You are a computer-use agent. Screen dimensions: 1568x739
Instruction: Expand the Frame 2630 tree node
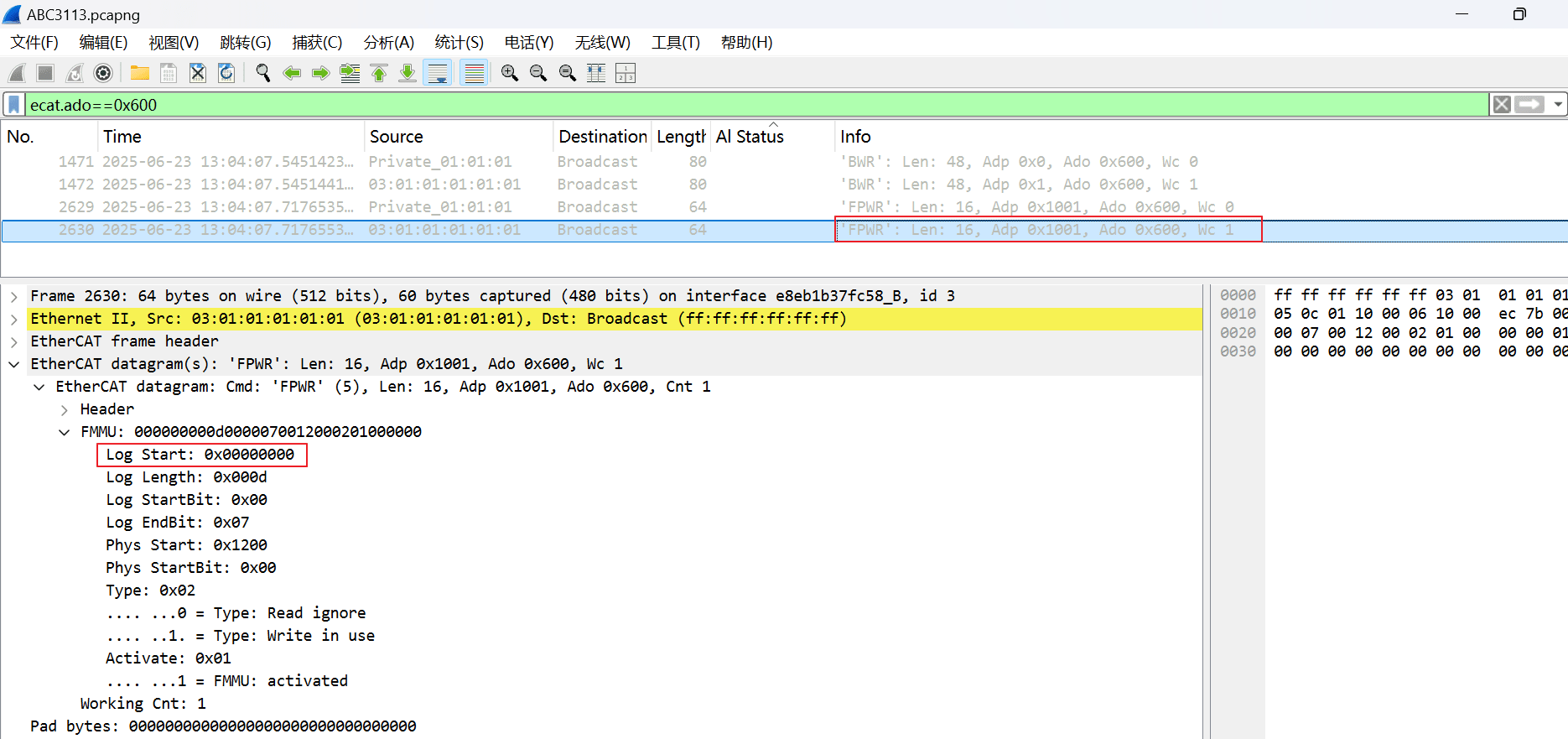pyautogui.click(x=14, y=296)
